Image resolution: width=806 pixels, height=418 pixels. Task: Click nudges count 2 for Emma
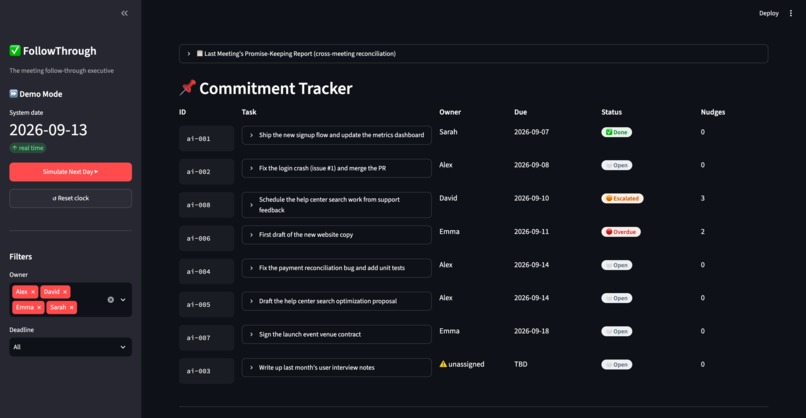[x=703, y=232]
